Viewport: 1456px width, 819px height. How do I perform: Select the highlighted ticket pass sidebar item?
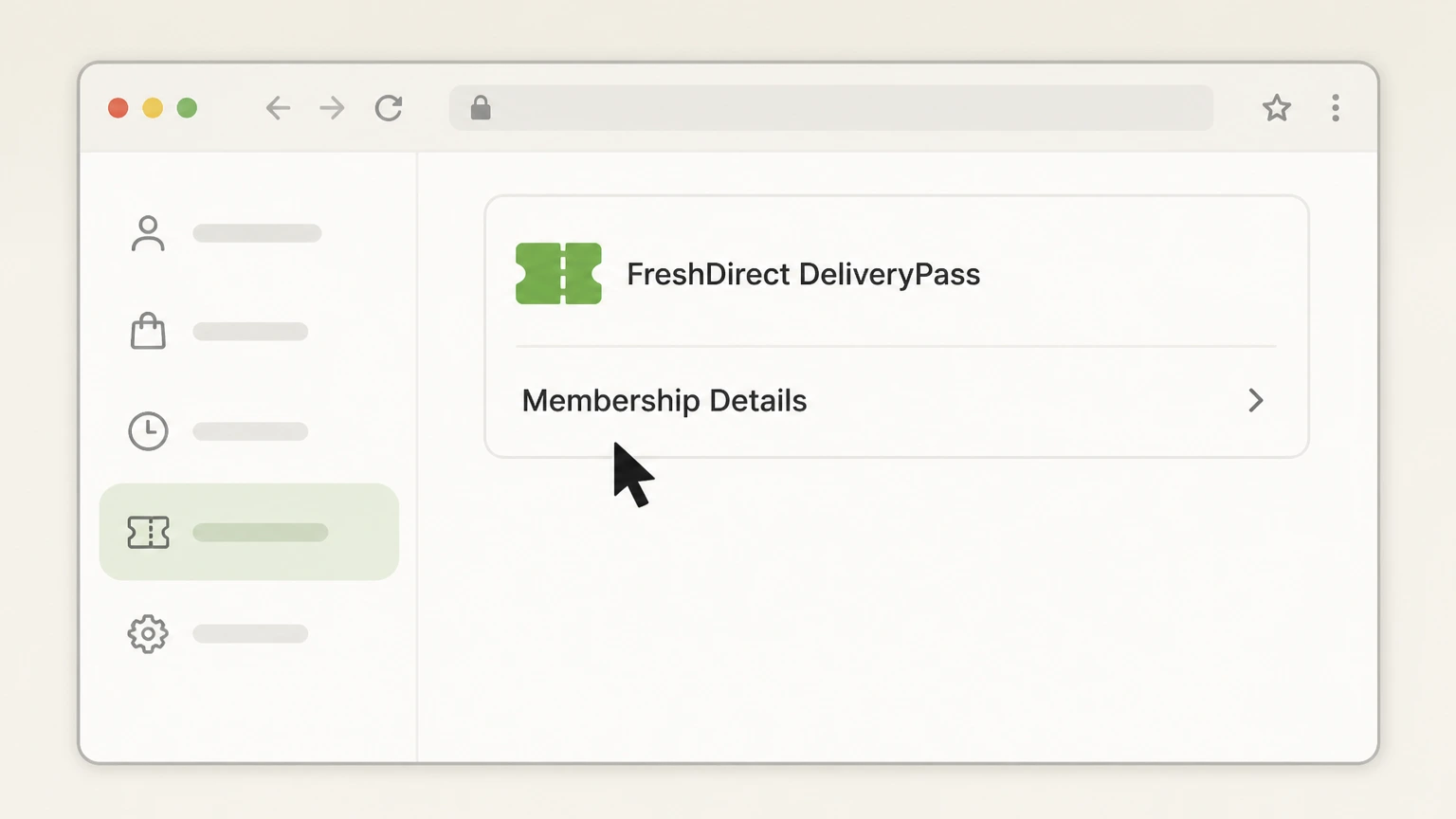[249, 532]
